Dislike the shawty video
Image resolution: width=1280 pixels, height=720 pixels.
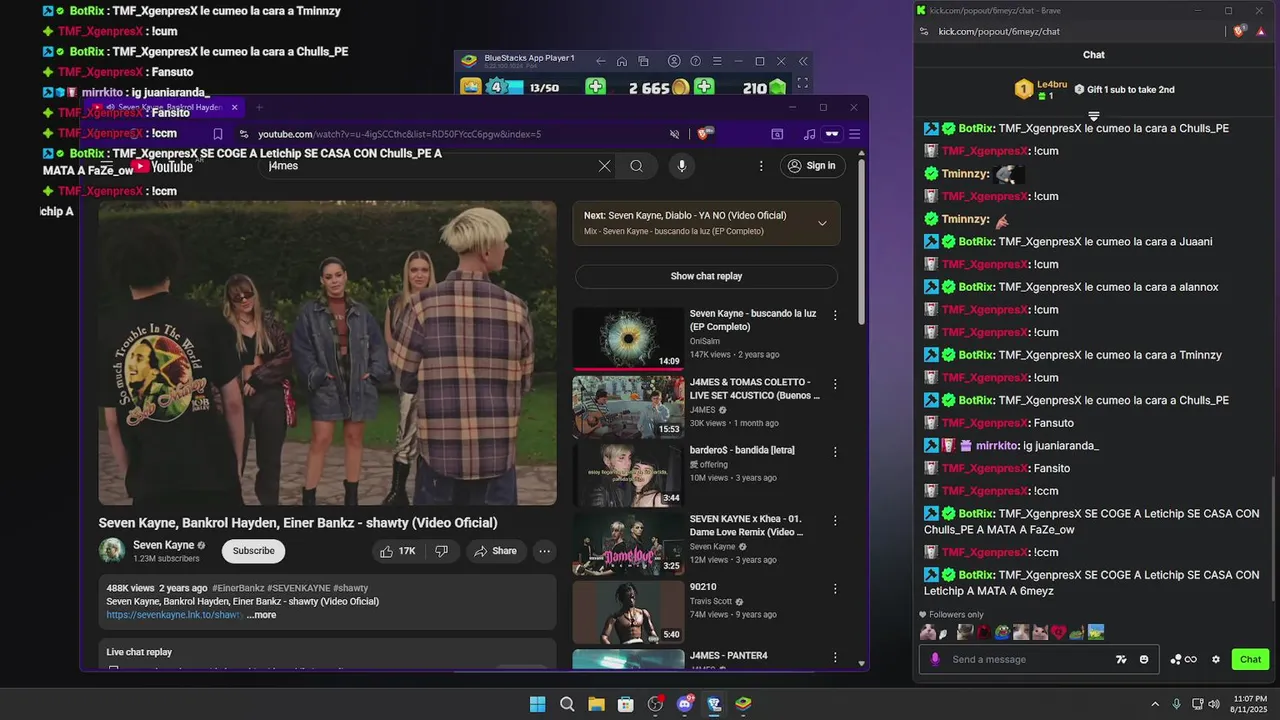tap(441, 551)
